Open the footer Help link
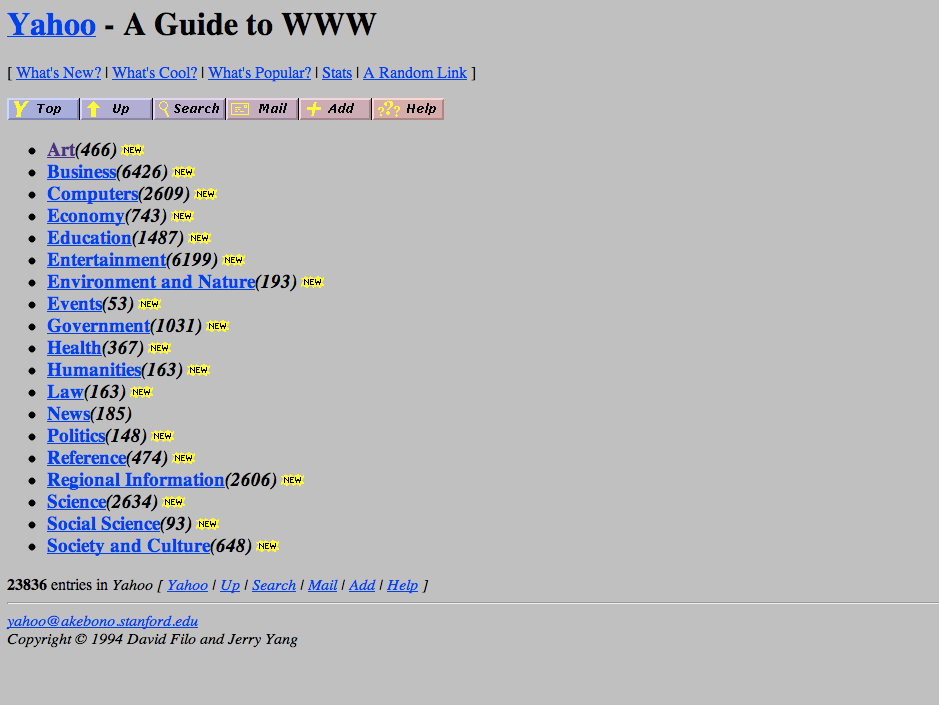The width and height of the screenshot is (939, 705). tap(402, 585)
